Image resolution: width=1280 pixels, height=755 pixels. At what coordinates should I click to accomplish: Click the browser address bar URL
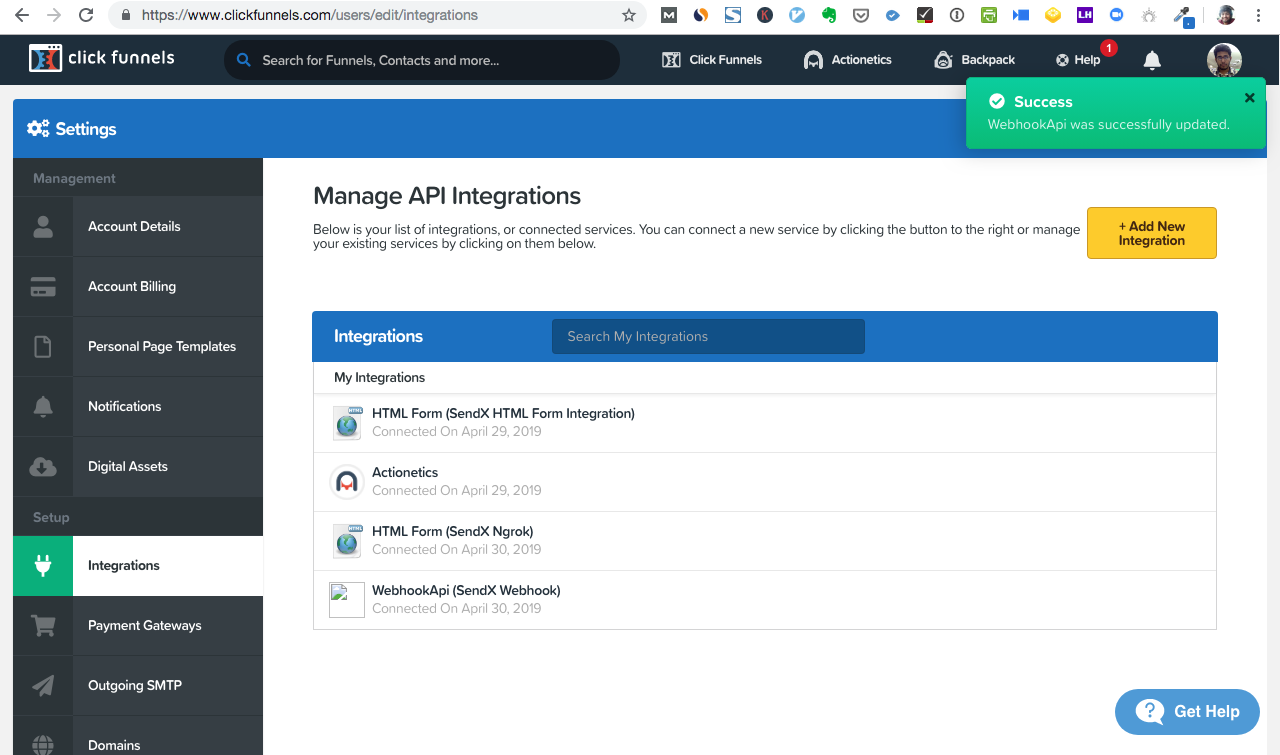click(x=310, y=15)
